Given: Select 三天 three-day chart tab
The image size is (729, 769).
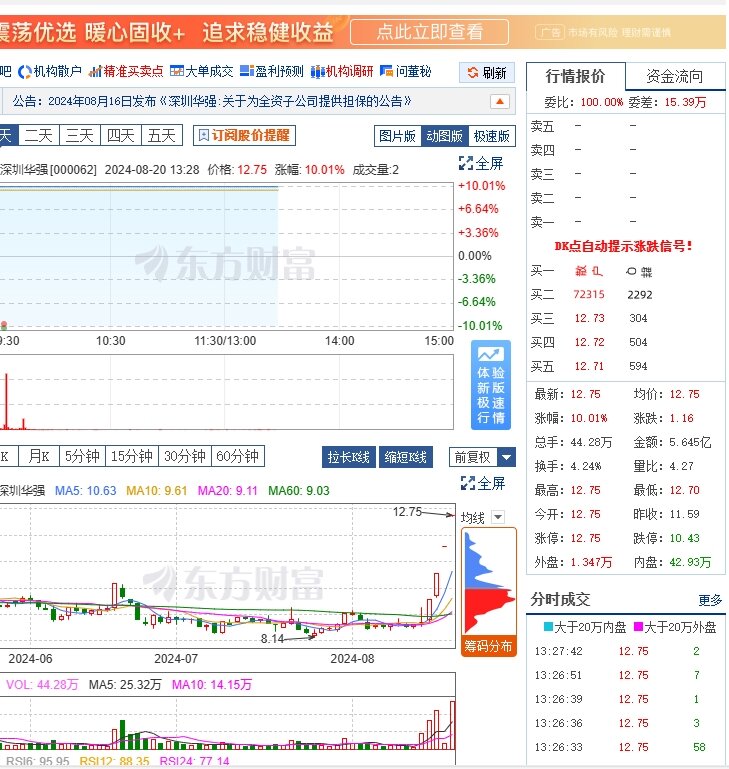Looking at the screenshot, I should pos(79,135).
